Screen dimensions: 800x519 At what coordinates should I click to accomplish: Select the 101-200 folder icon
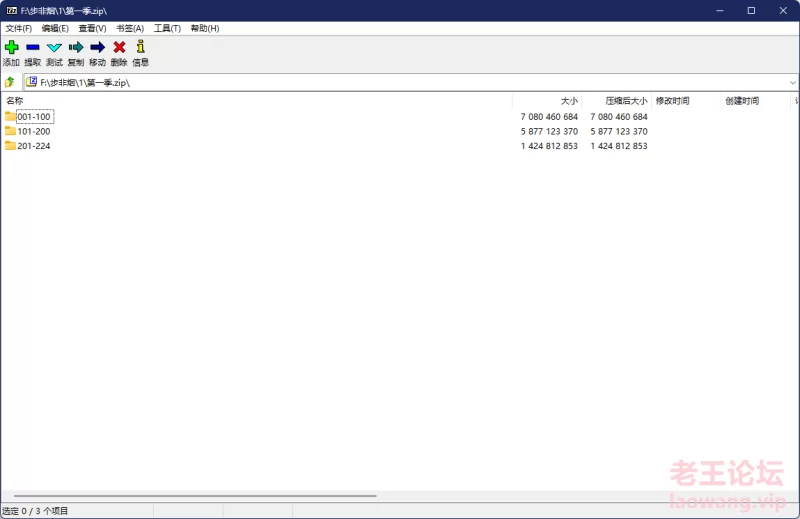pos(10,131)
